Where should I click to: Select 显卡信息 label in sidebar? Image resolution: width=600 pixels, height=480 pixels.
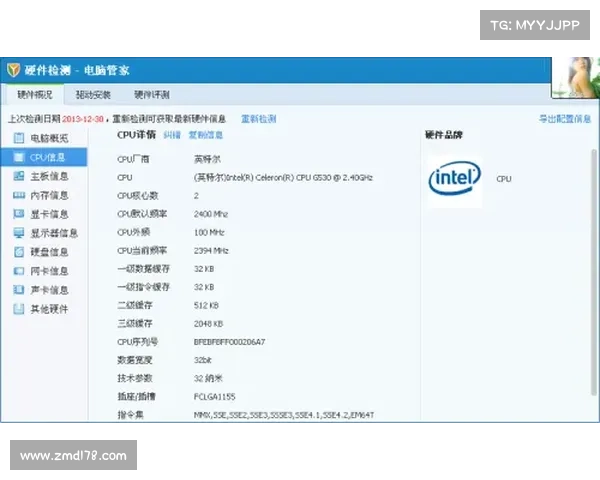(49, 214)
